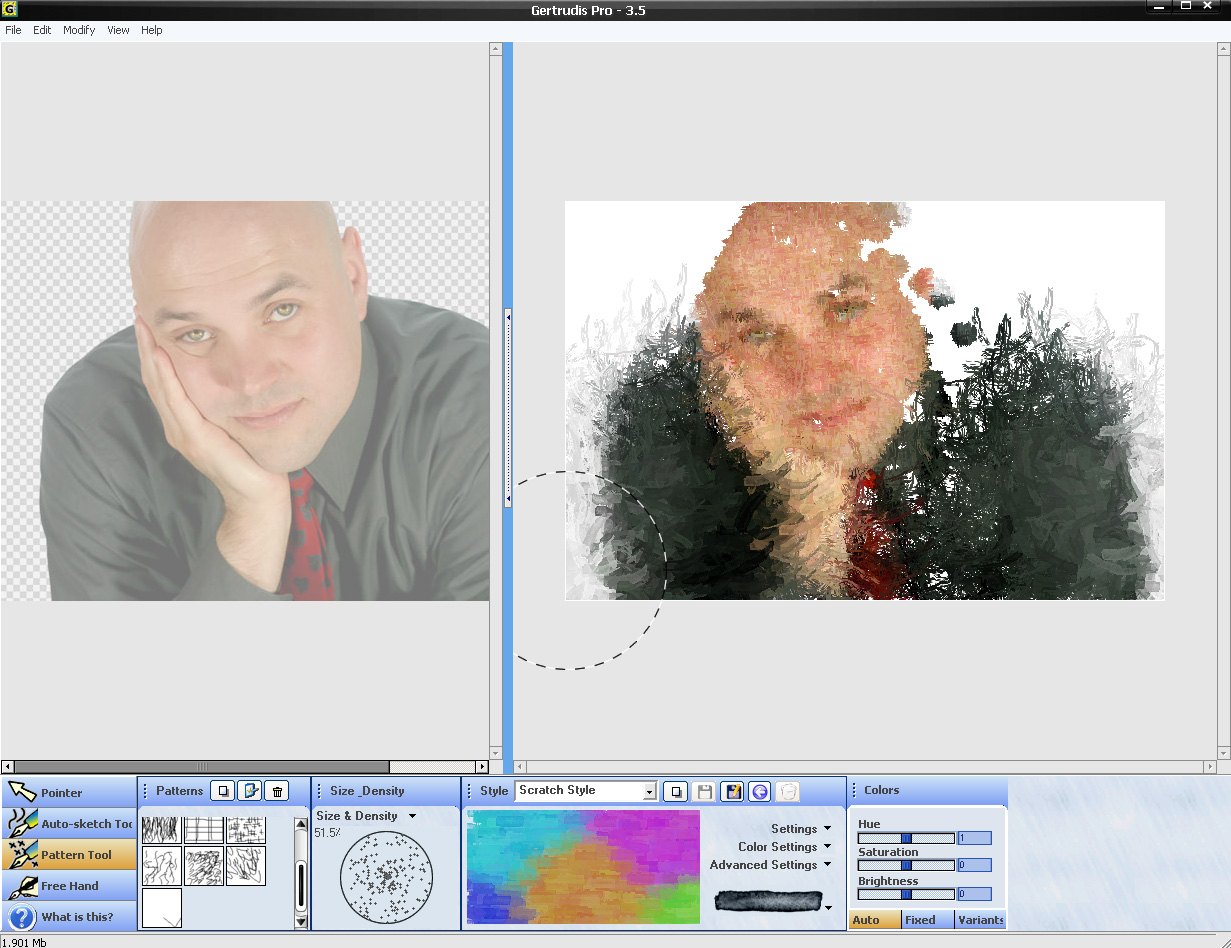Expand Advanced Settings dropdown
Image resolution: width=1231 pixels, height=948 pixels.
[827, 865]
